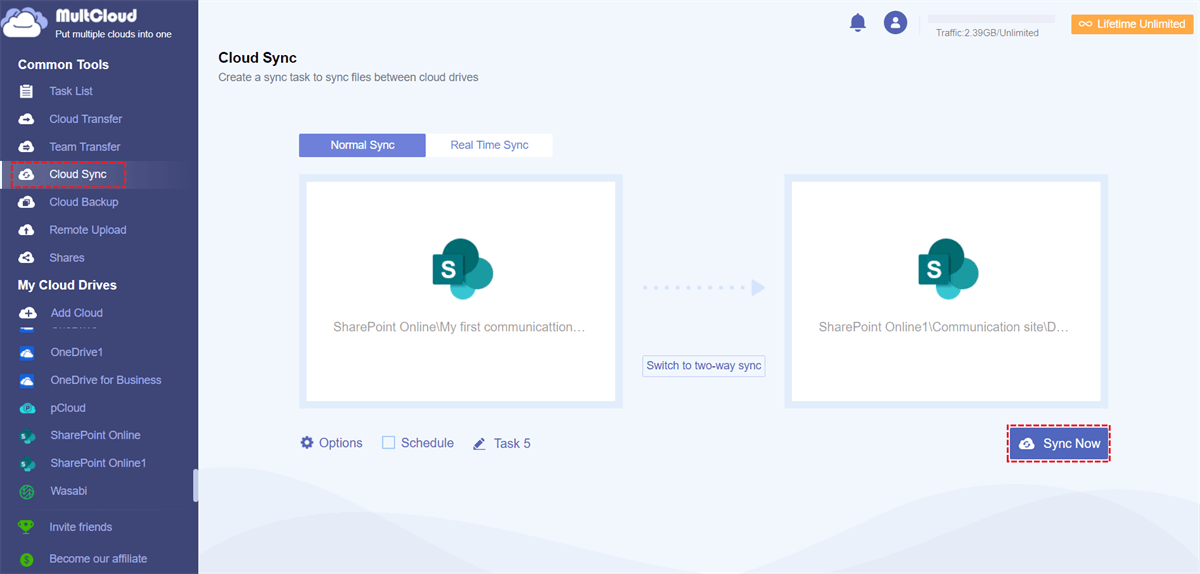Click the OneDrive for Business icon
1200x574 pixels.
(28, 380)
